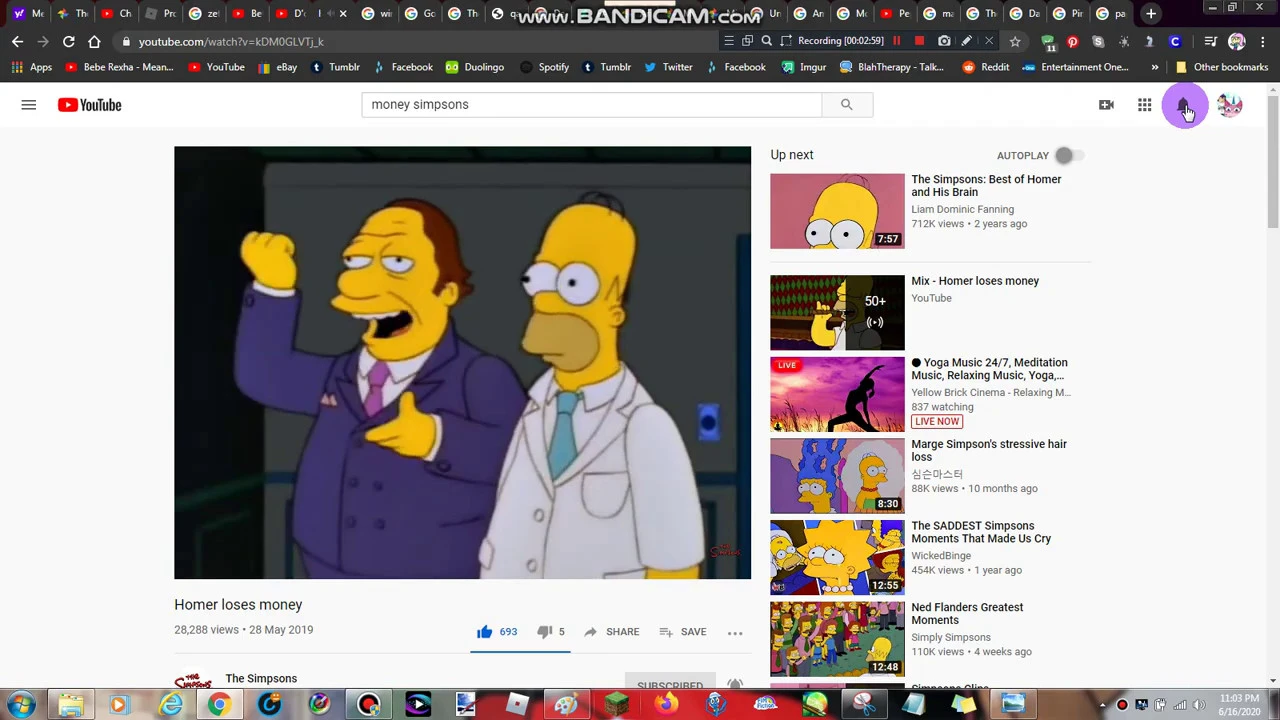Open the Other bookmarks folder
The width and height of the screenshot is (1280, 720).
tap(1222, 67)
